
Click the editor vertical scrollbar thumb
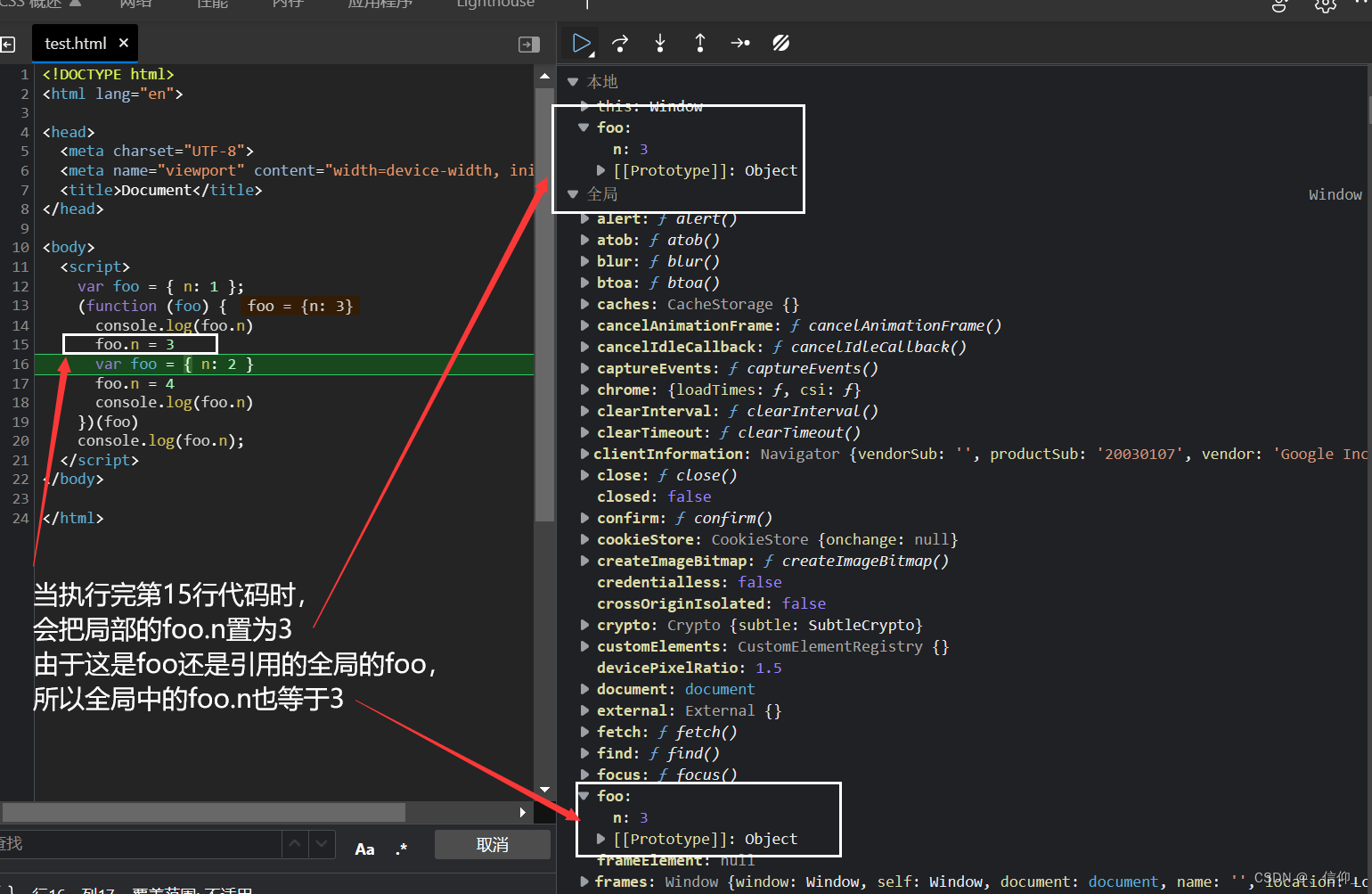point(544,303)
